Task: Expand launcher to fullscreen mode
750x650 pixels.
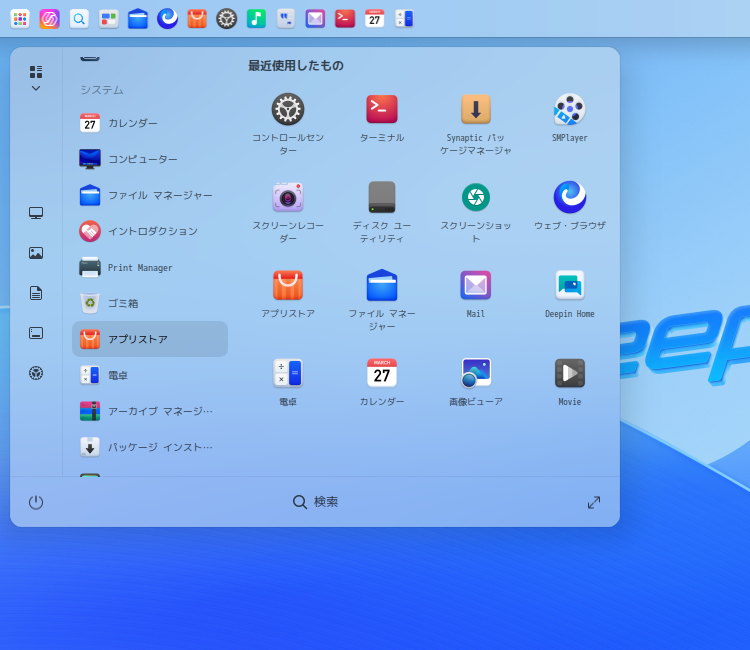Action: 594,502
